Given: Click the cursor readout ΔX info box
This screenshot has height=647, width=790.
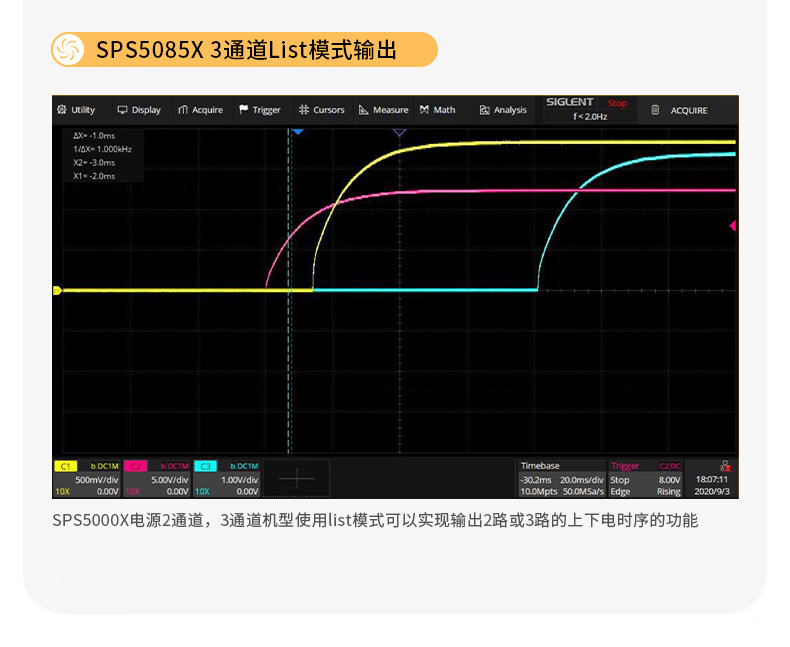Looking at the screenshot, I should point(102,155).
